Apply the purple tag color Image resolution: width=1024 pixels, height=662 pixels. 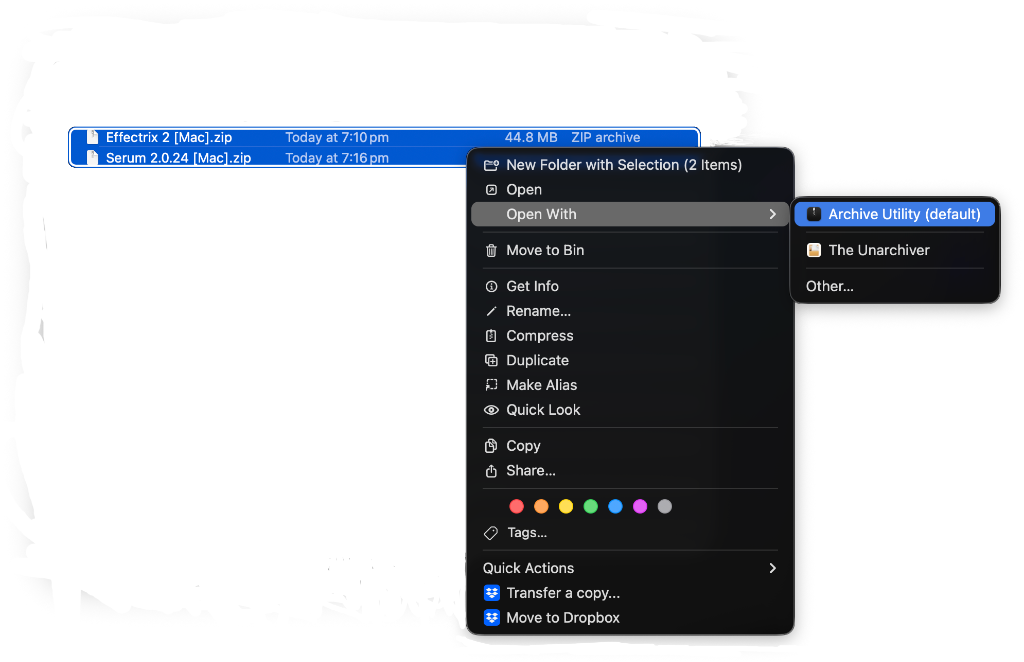coord(640,507)
